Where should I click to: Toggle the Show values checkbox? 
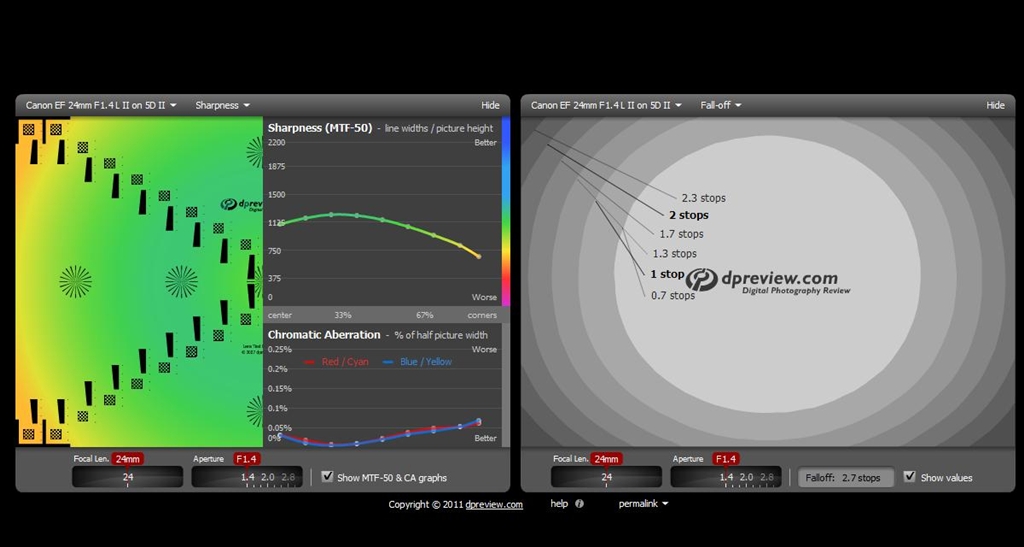(909, 477)
